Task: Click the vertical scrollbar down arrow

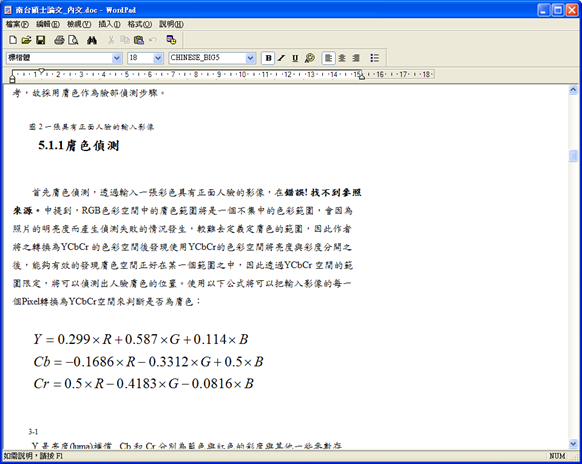Action: (x=573, y=443)
